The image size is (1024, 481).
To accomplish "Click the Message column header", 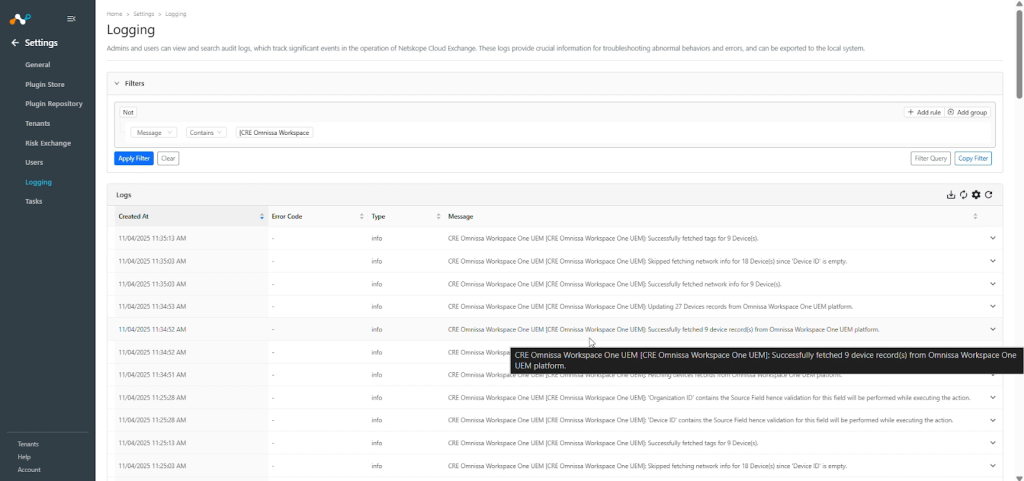I will tap(460, 216).
